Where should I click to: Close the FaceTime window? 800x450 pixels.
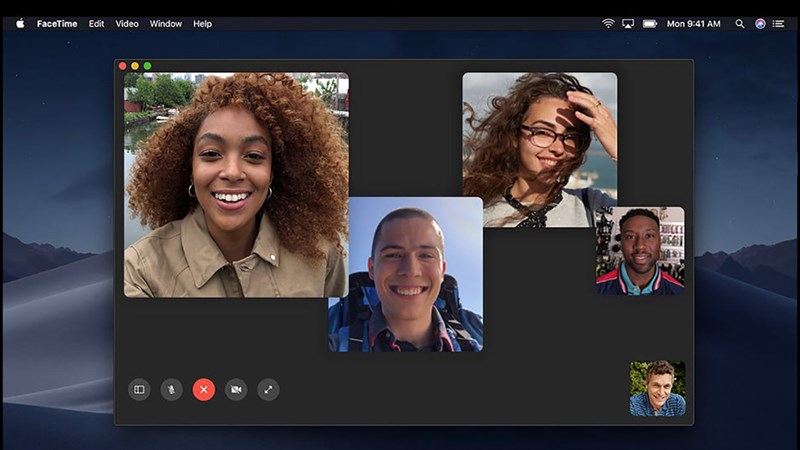tap(122, 66)
